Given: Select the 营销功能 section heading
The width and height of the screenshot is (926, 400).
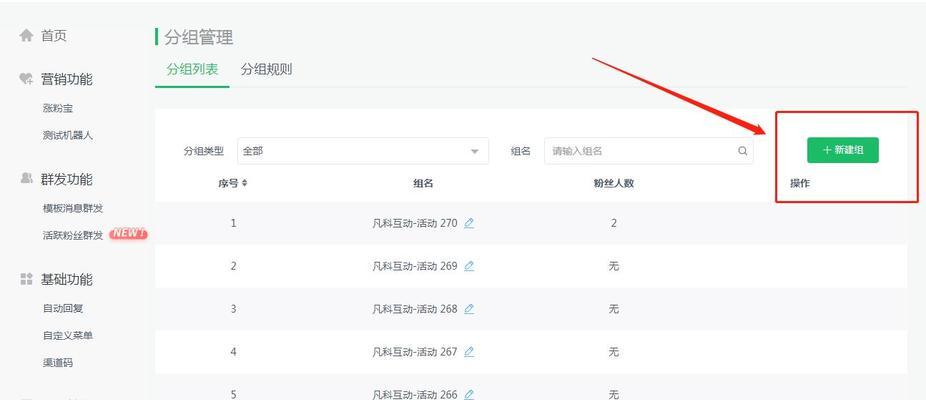Looking at the screenshot, I should (66, 79).
